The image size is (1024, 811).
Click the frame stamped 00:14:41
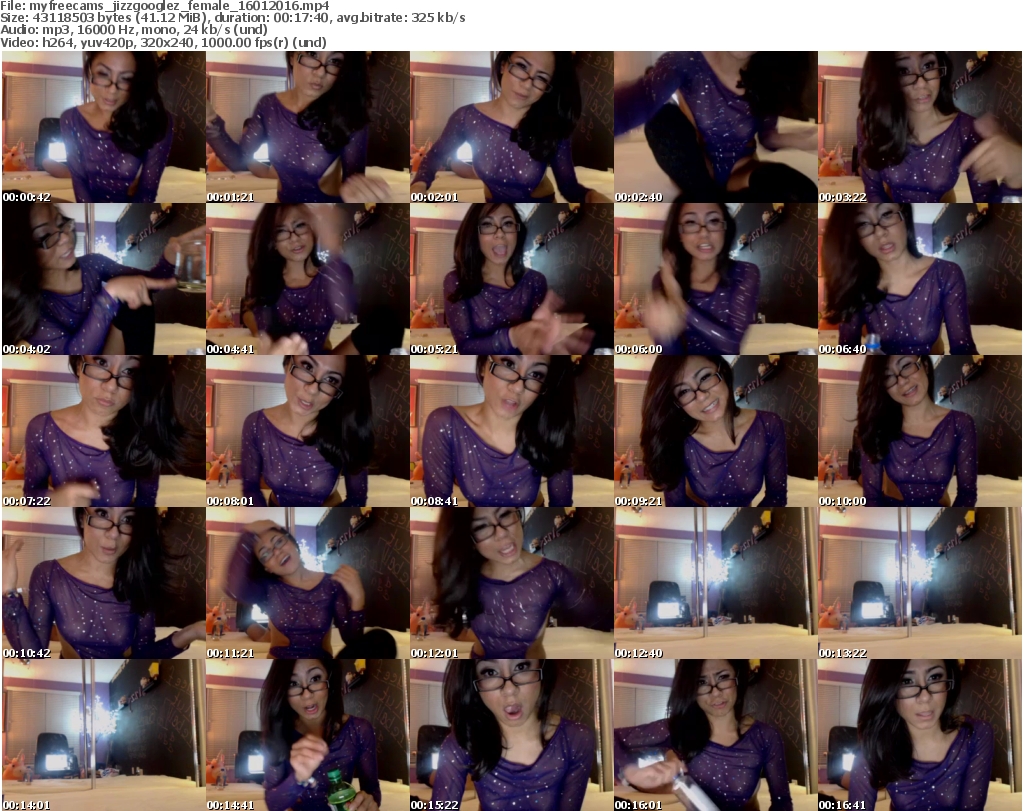(308, 735)
